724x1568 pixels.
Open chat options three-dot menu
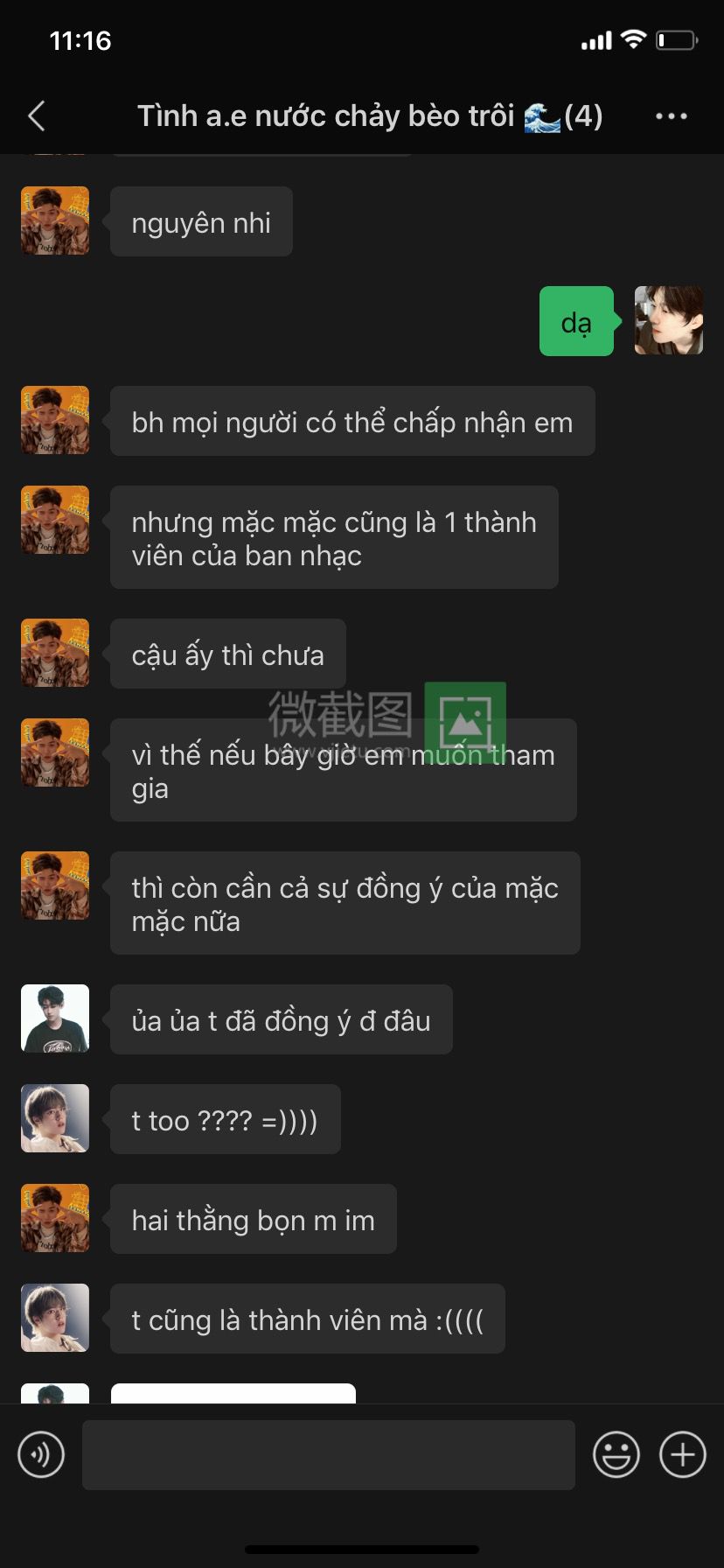tap(671, 115)
